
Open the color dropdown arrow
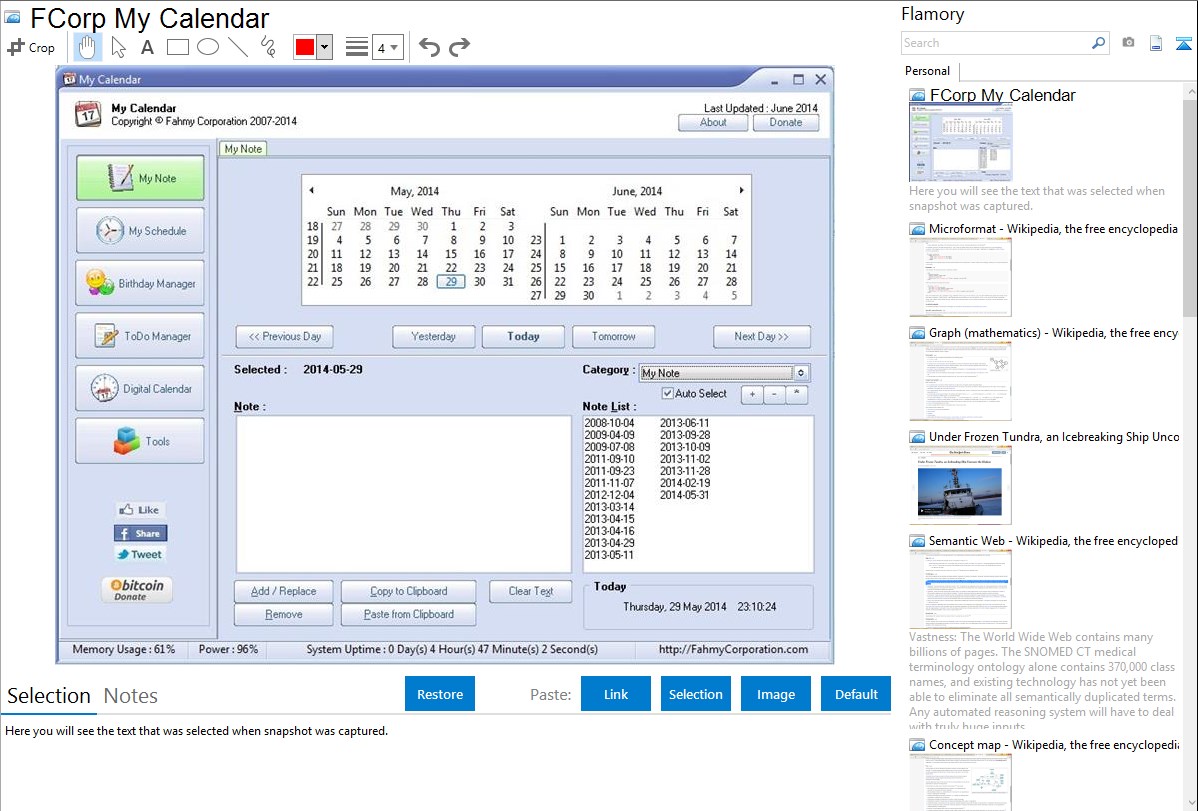pyautogui.click(x=324, y=47)
